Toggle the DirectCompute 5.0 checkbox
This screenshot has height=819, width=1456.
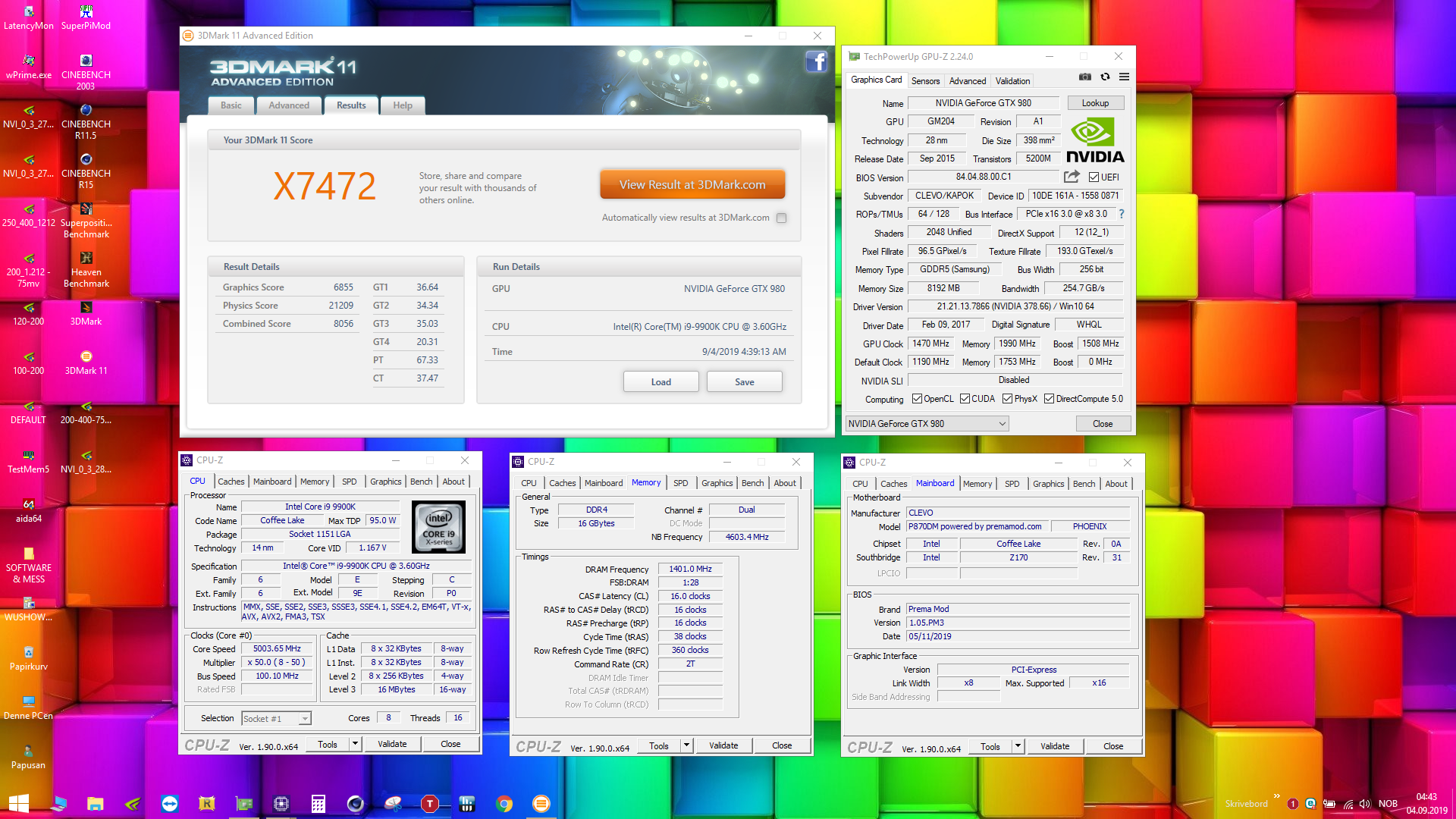[x=1049, y=399]
